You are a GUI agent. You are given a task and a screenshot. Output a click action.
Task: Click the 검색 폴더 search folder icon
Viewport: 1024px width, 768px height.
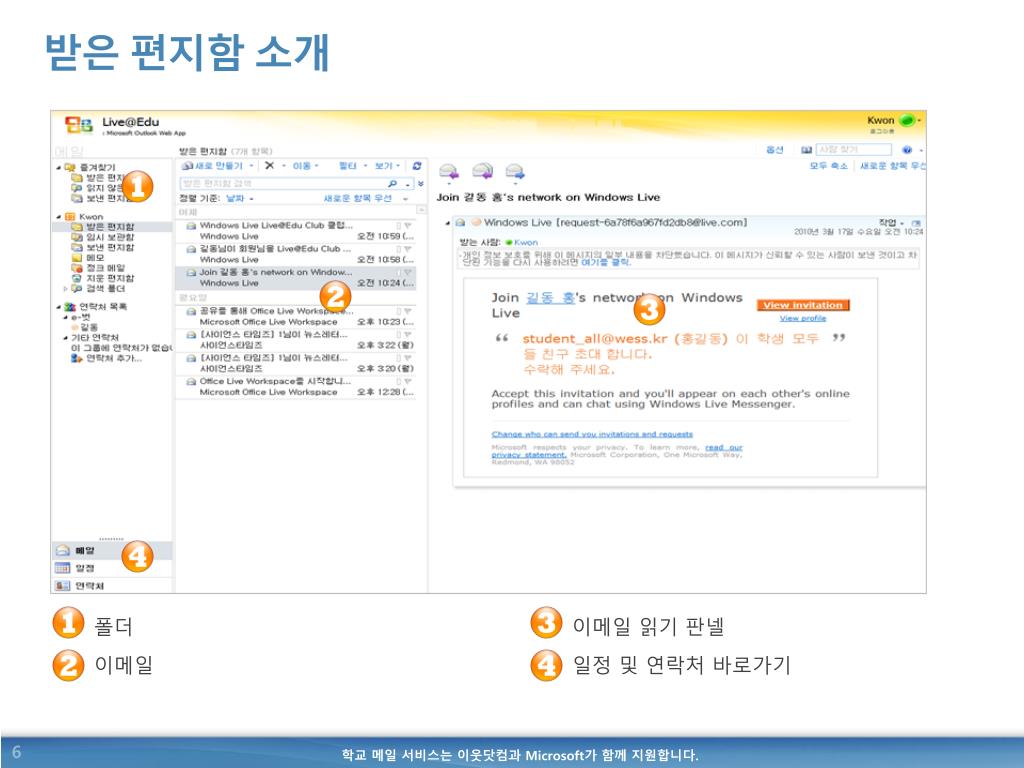point(76,289)
